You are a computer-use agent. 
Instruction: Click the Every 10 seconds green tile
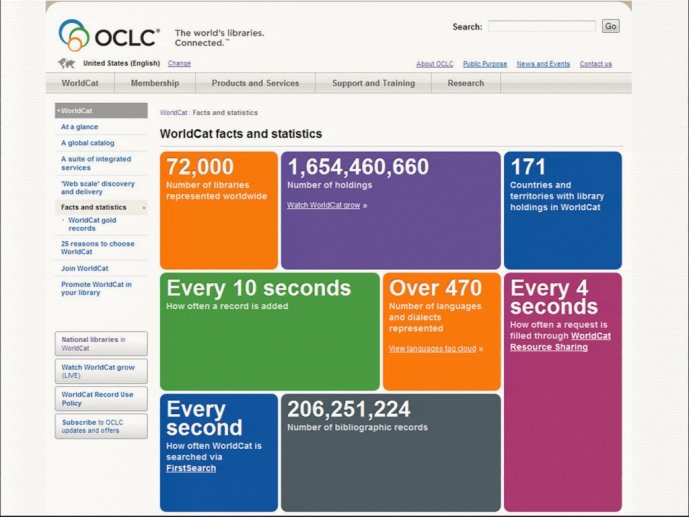click(x=270, y=332)
